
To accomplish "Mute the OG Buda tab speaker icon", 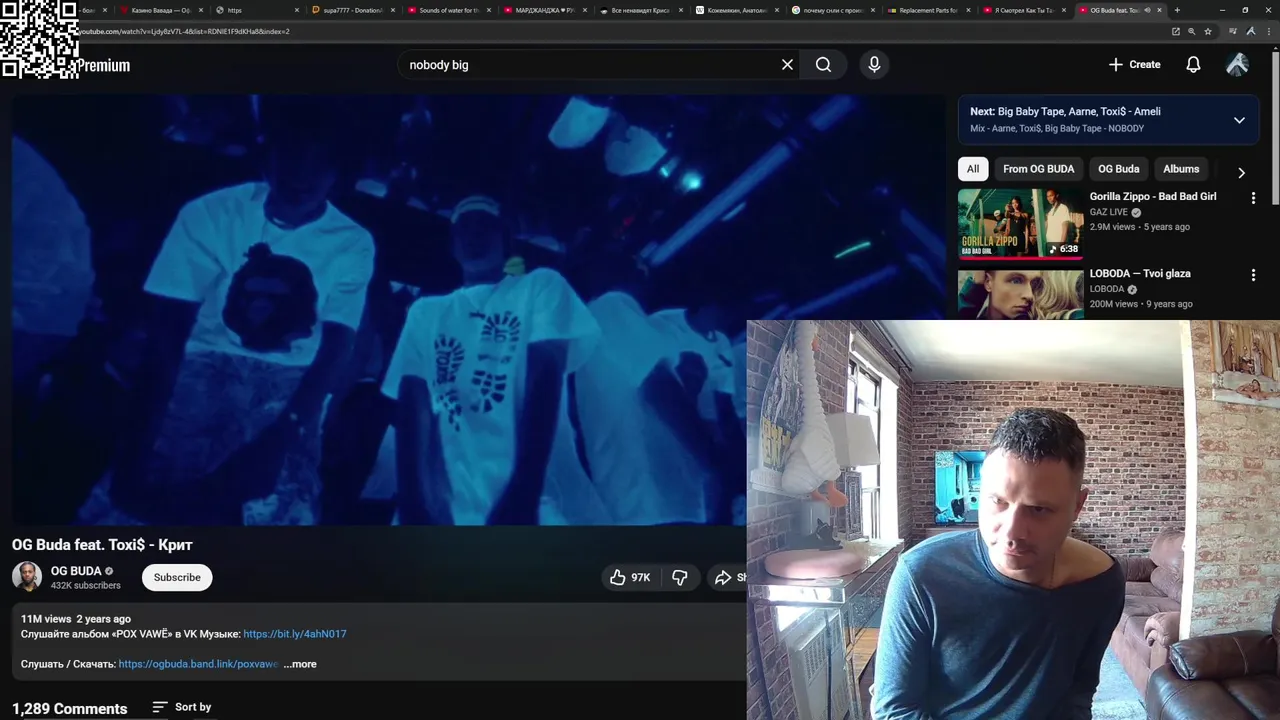I will coord(1148,10).
